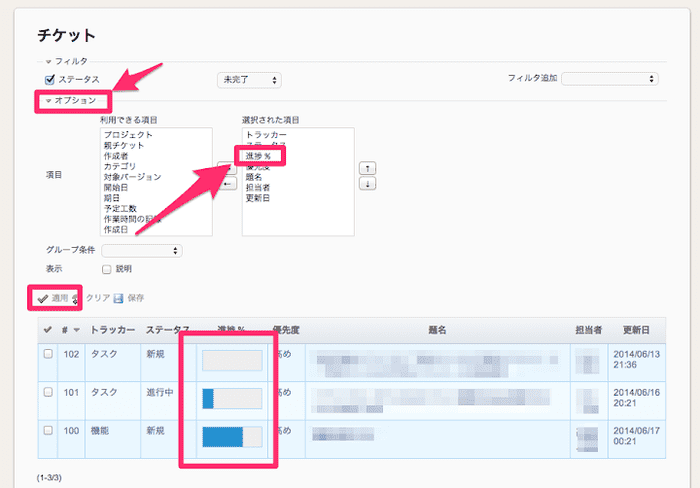Check the checkbox for ticket 100
Viewport: 700px width, 488px height.
48,430
